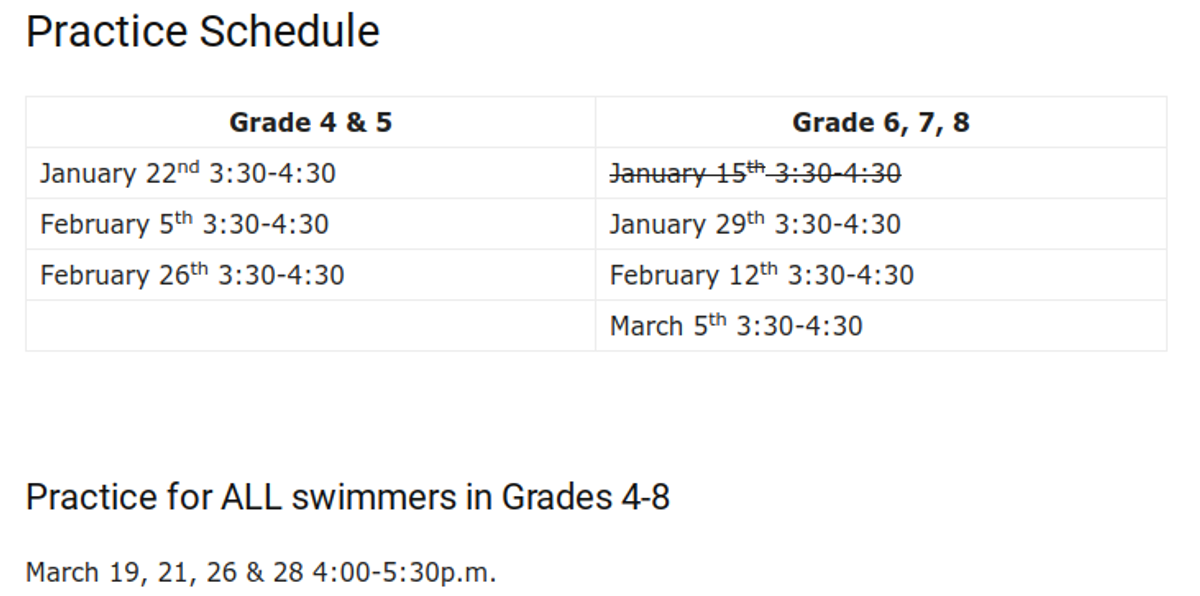Click Grades 4-8 text in the subheading
The image size is (1200, 596).
click(x=585, y=497)
